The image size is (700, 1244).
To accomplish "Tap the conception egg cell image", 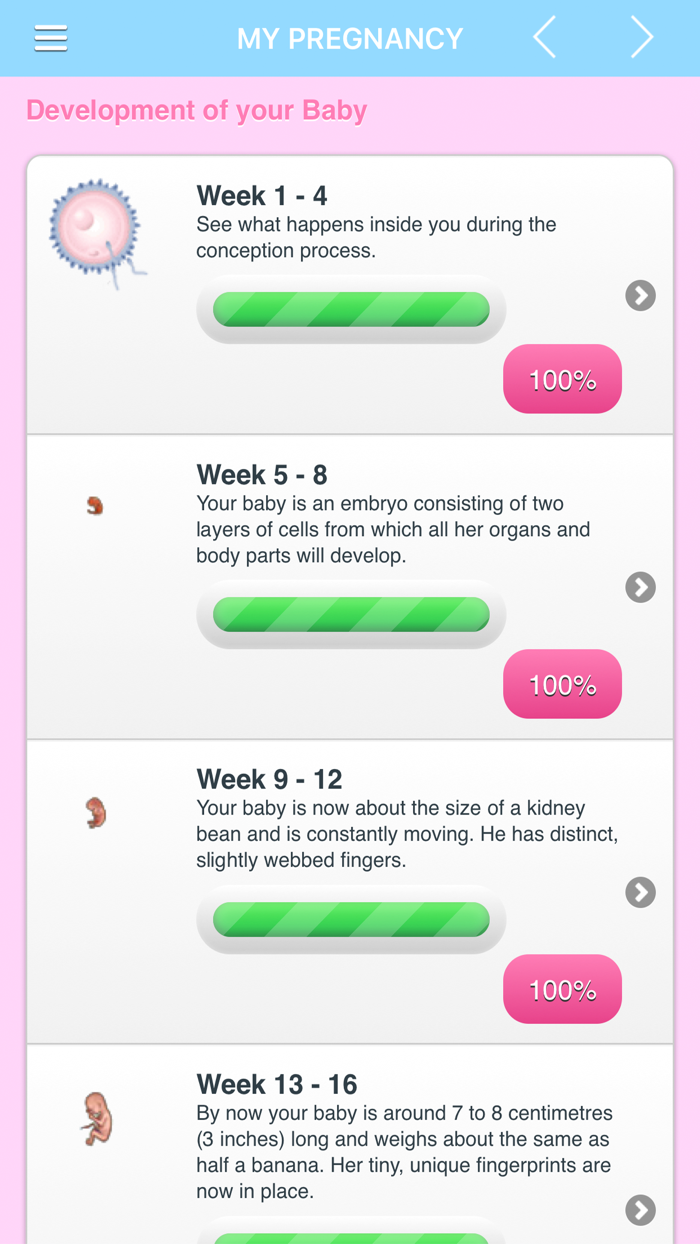I will tap(96, 232).
